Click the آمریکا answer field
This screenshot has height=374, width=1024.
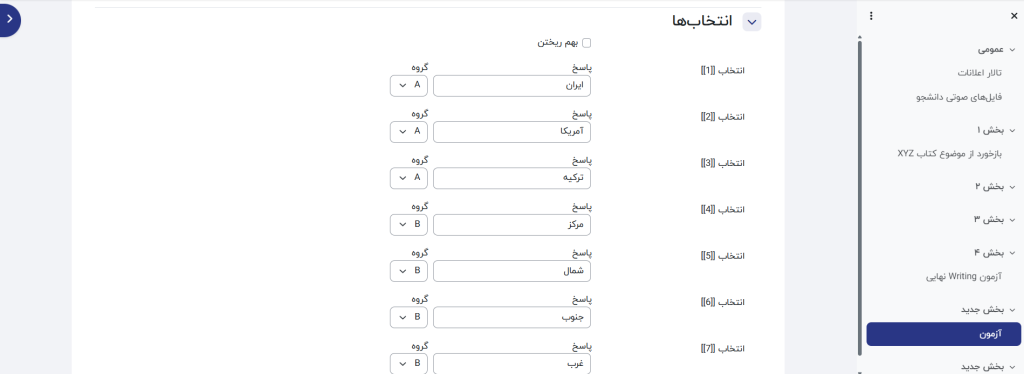click(511, 132)
